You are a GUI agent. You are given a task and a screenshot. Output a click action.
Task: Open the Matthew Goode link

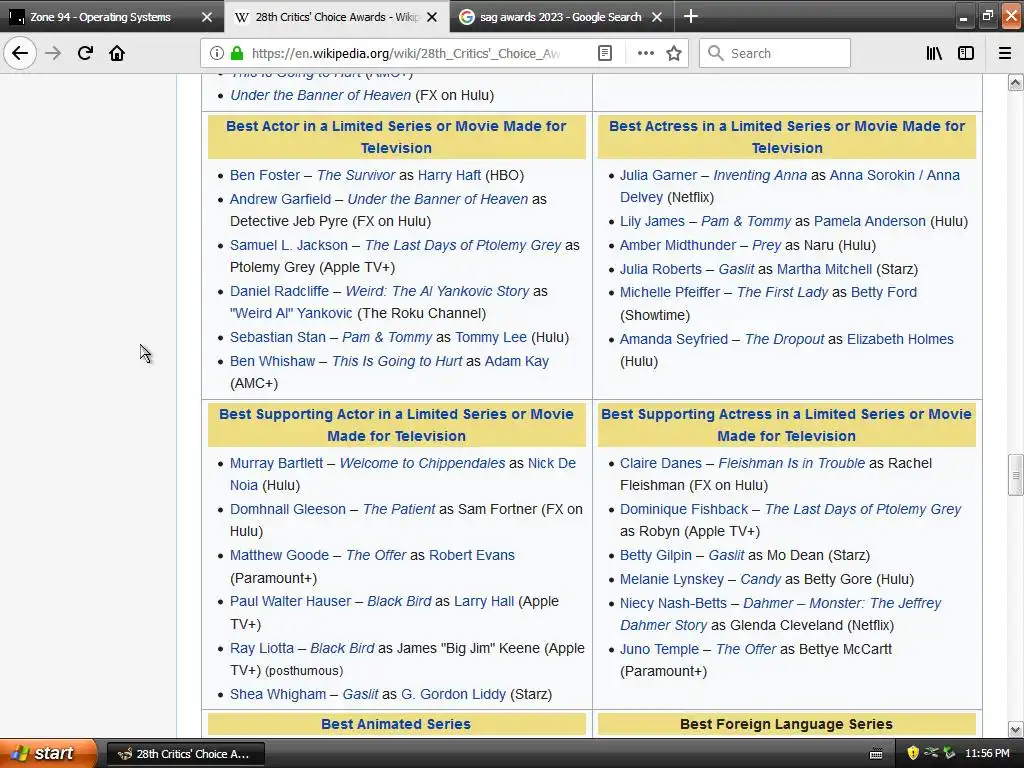[279, 555]
